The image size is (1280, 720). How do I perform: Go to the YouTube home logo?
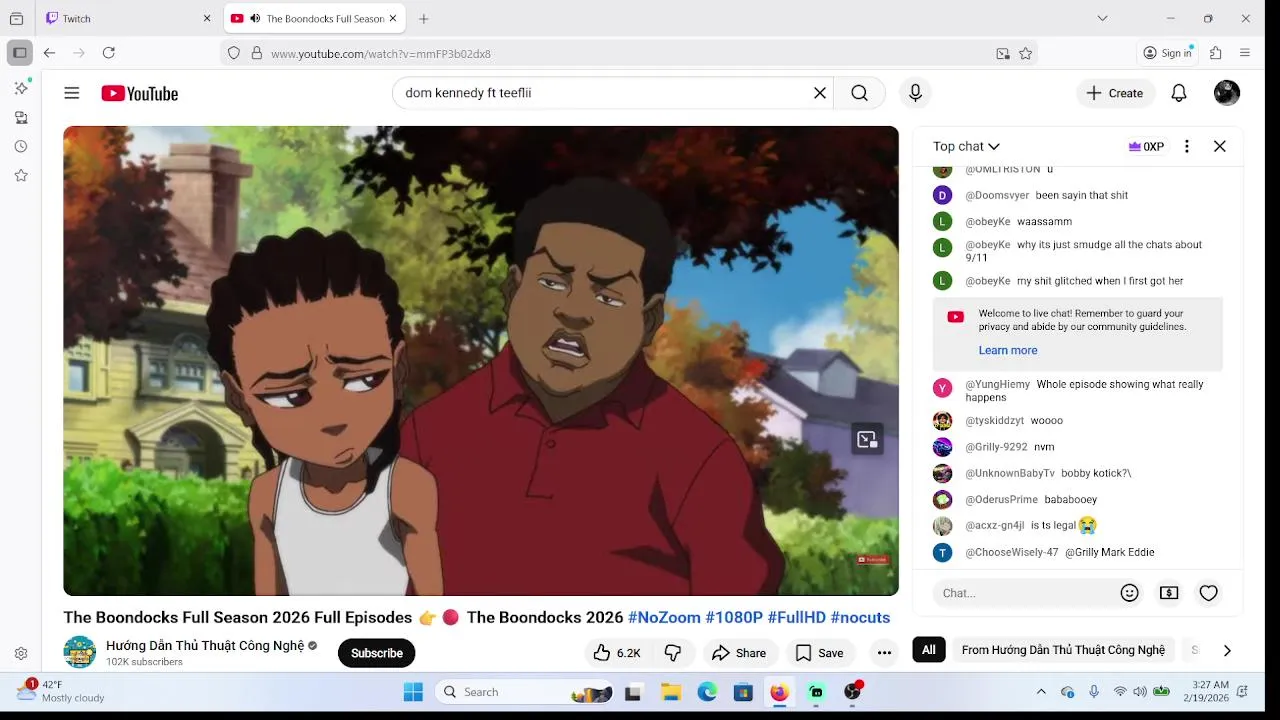(x=139, y=93)
